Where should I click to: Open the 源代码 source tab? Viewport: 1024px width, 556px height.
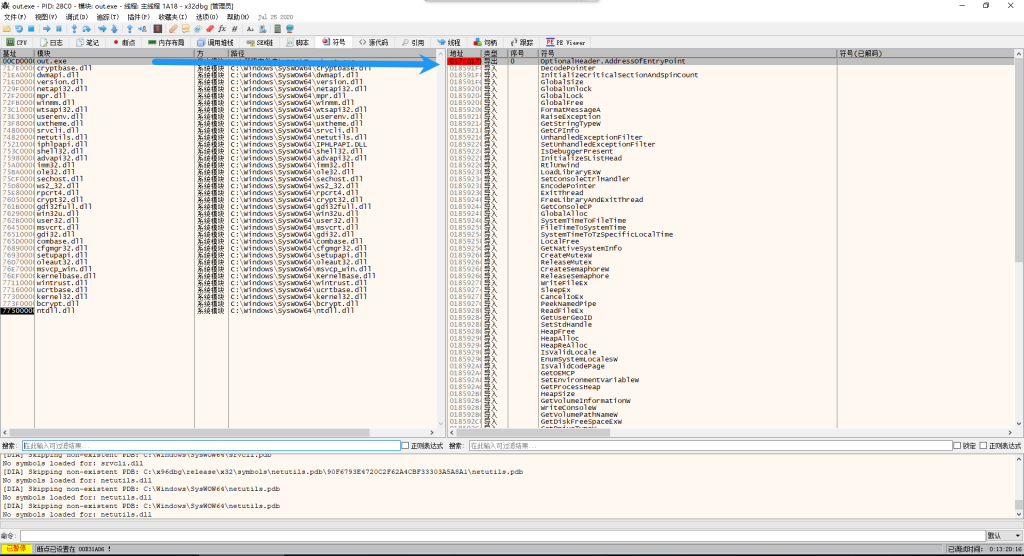(x=374, y=42)
